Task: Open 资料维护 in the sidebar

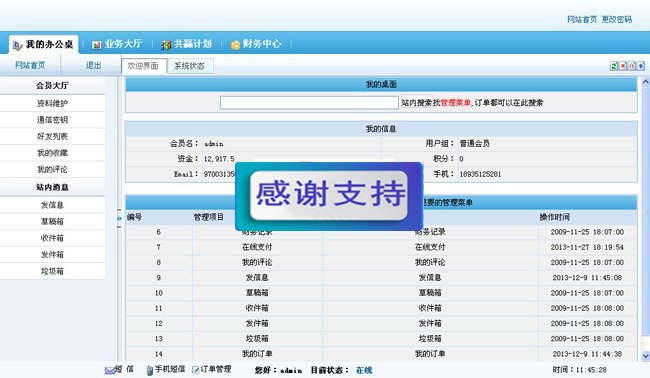Action: click(x=52, y=103)
